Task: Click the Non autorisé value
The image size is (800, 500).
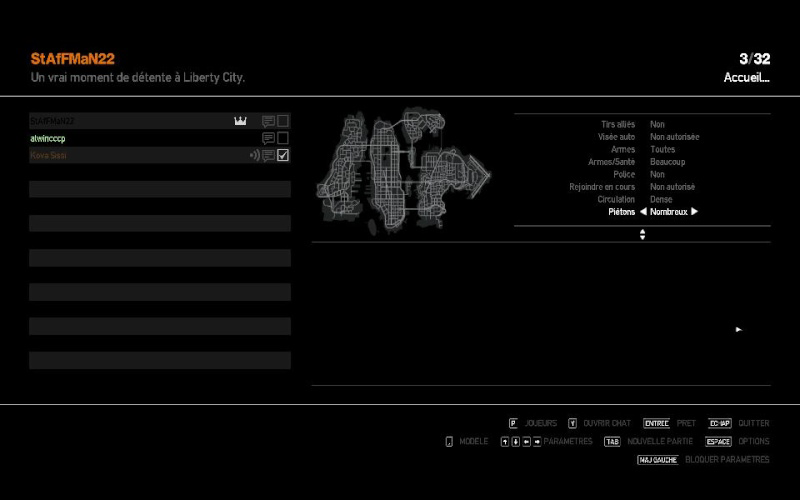Action: 672,187
